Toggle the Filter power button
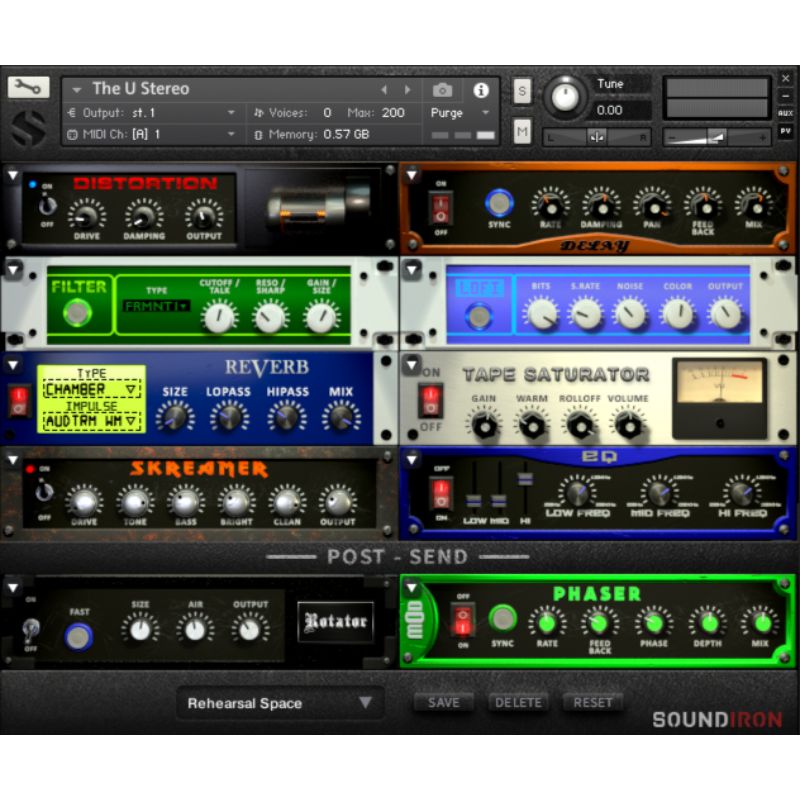Image resolution: width=800 pixels, height=800 pixels. 77,312
